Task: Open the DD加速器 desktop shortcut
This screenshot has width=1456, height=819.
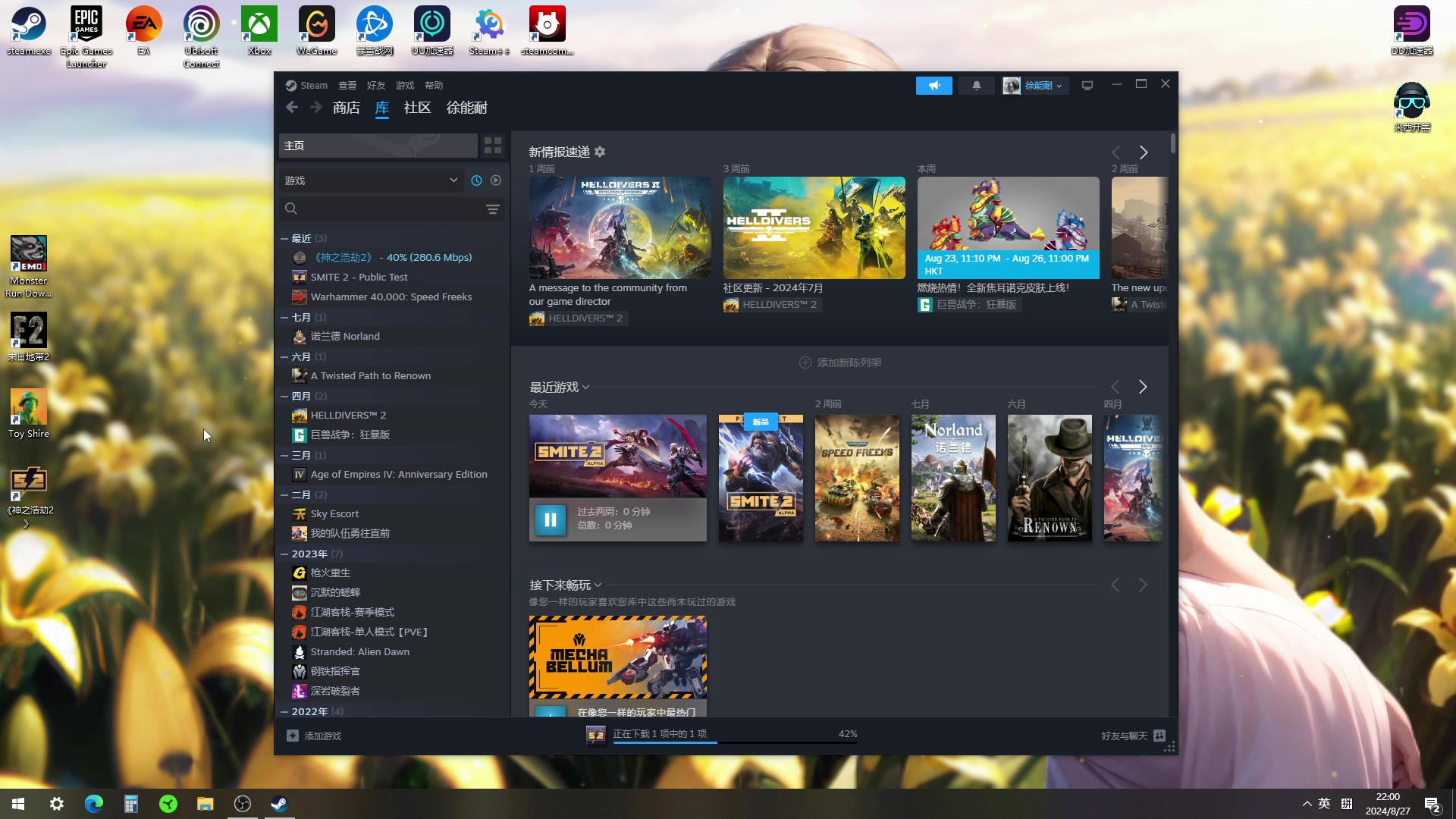Action: click(x=1412, y=31)
